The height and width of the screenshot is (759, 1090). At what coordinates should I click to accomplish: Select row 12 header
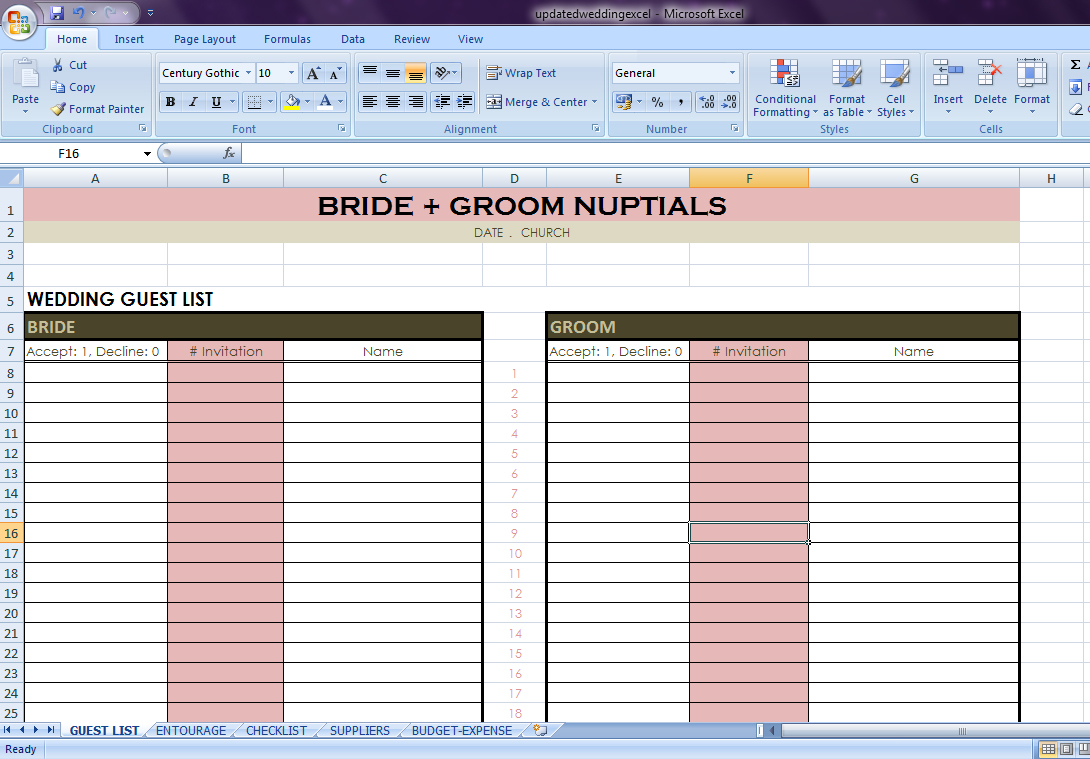pyautogui.click(x=11, y=453)
